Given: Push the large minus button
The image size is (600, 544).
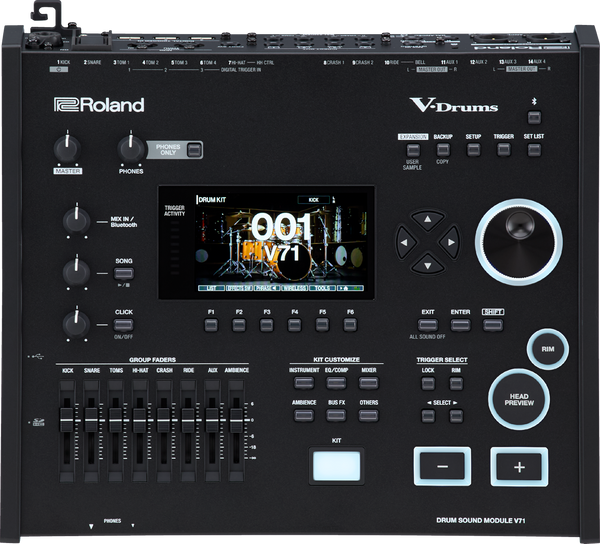Looking at the screenshot, I should [442, 466].
